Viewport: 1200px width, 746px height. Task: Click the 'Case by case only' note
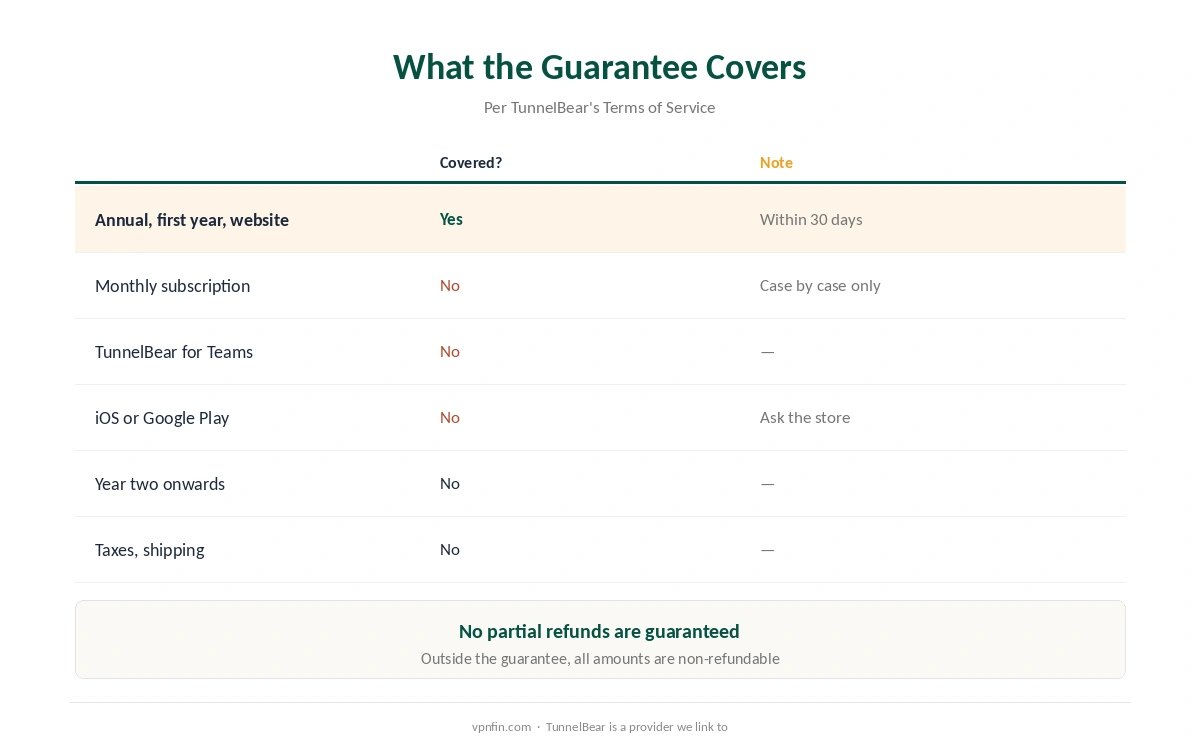[x=820, y=285]
